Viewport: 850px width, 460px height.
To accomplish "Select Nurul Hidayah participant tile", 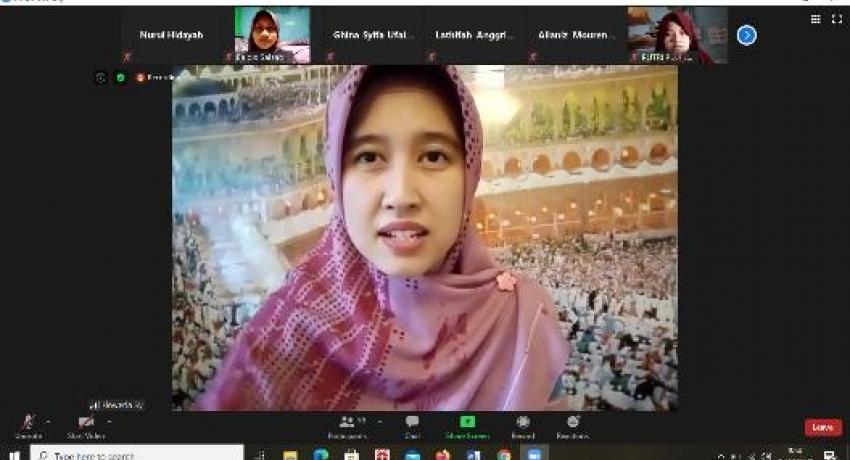I will click(x=171, y=35).
